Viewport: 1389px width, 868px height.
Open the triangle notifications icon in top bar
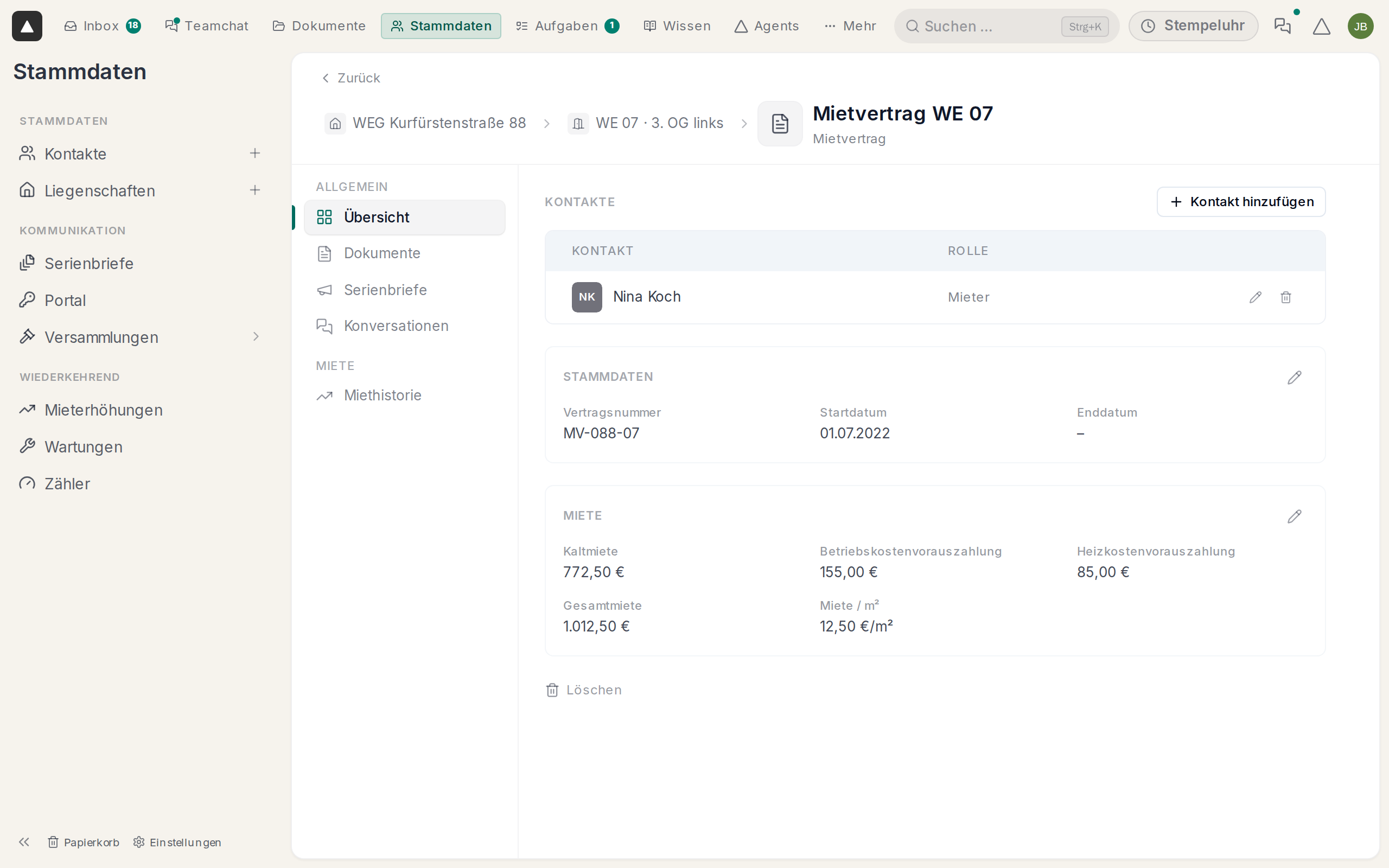pos(1321,26)
